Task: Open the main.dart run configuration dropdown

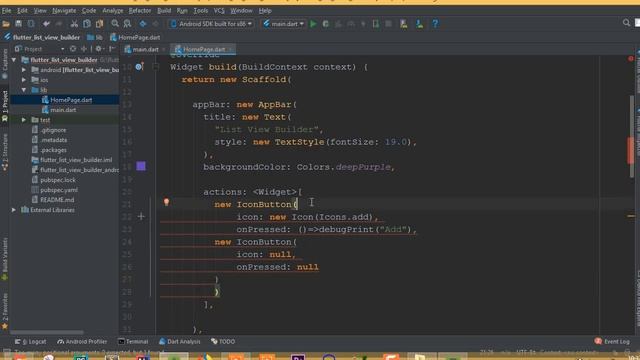Action: [284, 24]
